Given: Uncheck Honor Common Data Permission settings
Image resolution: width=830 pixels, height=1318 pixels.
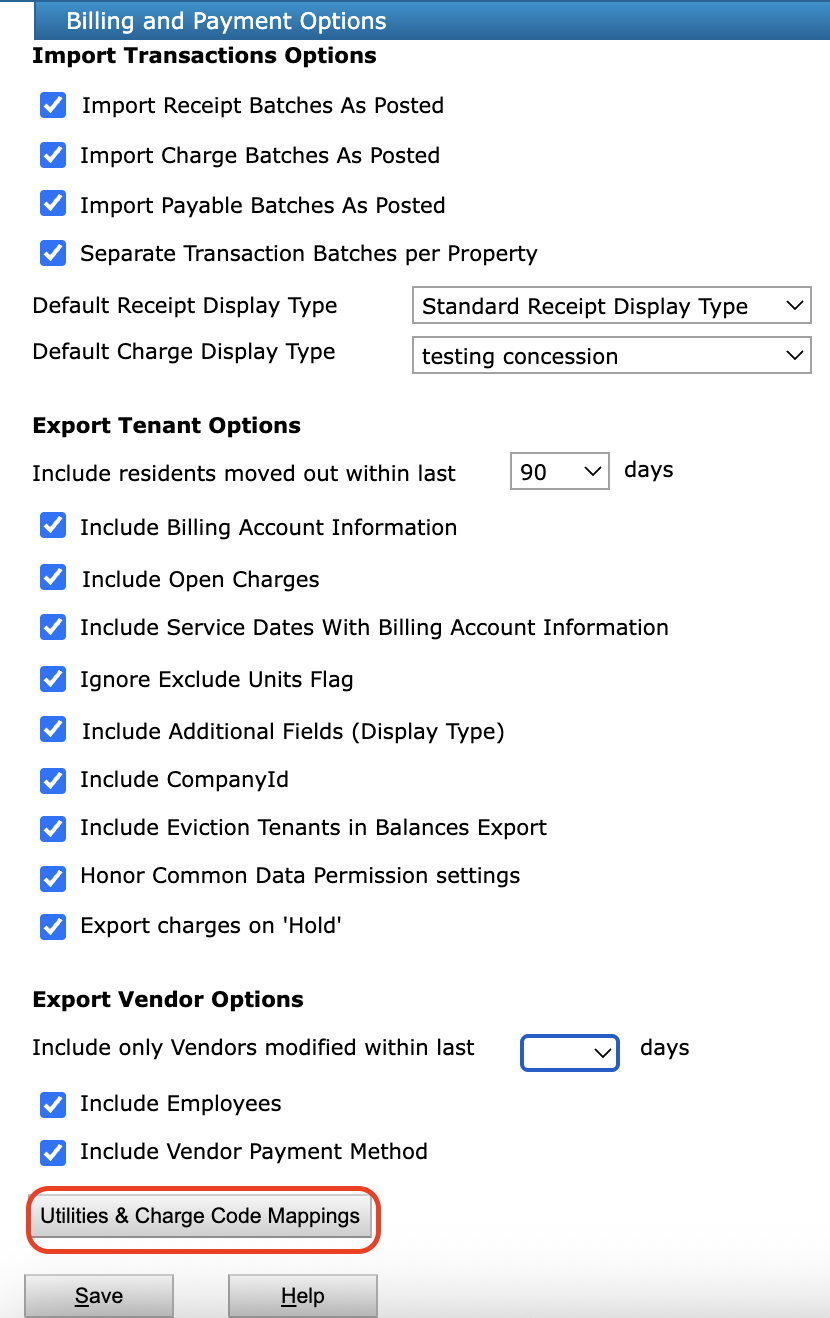Looking at the screenshot, I should coord(53,877).
